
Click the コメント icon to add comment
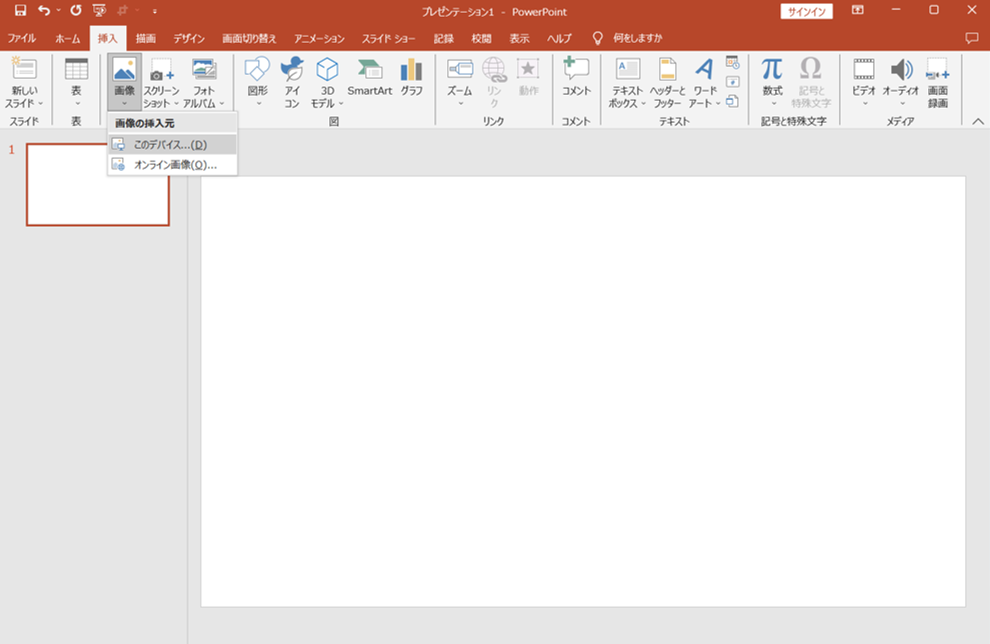pyautogui.click(x=576, y=77)
